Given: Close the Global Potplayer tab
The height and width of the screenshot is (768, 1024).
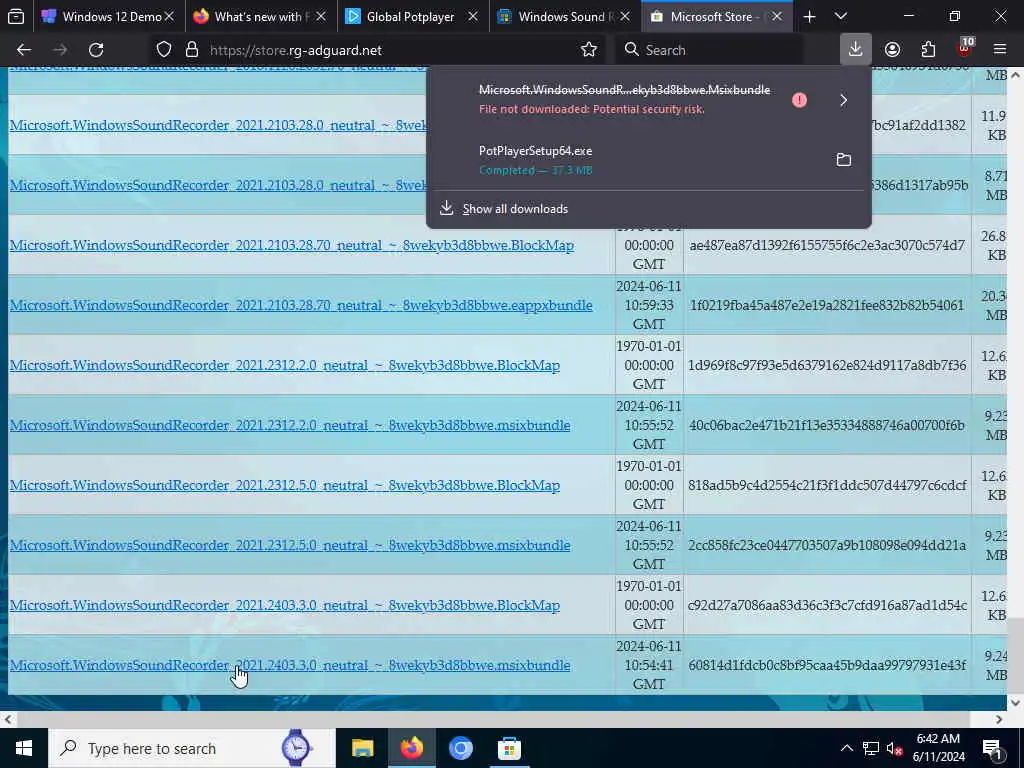Looking at the screenshot, I should coord(473,16).
